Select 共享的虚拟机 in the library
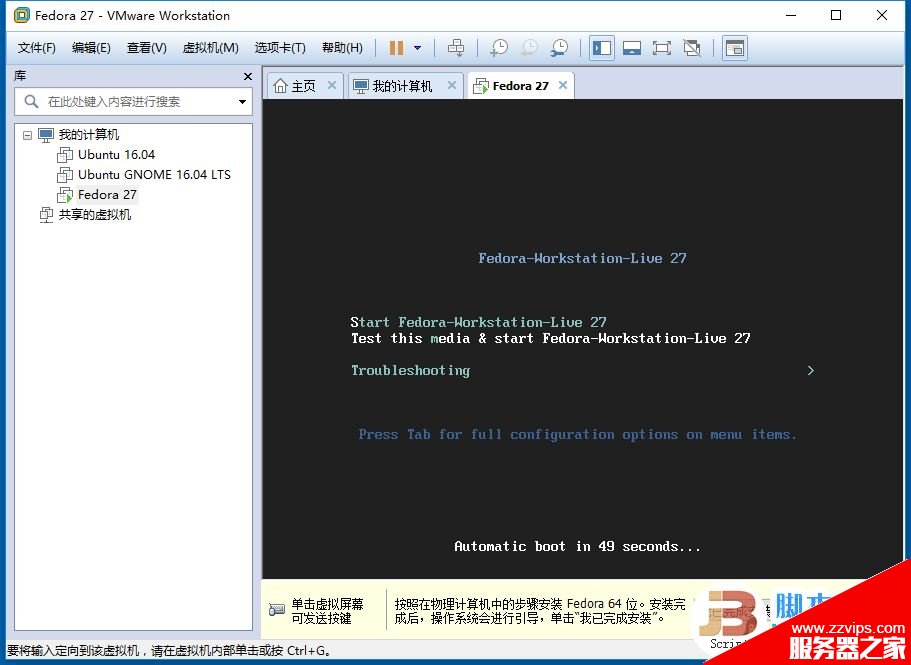The height and width of the screenshot is (665, 911). tap(95, 215)
